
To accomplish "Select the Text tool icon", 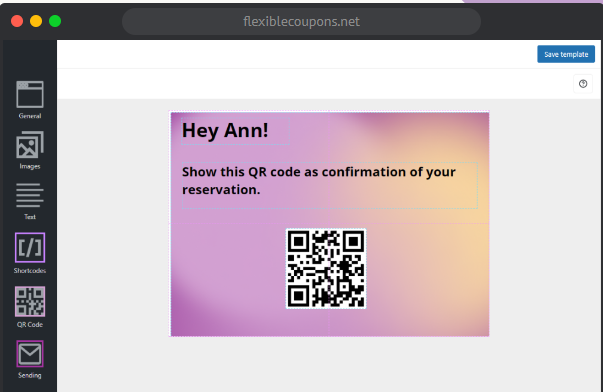I will point(30,195).
